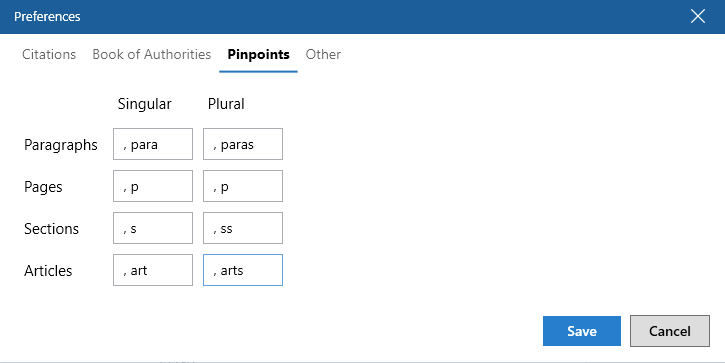The height and width of the screenshot is (363, 725).
Task: Focus the Paragraphs plural field containing ', paras'
Action: click(x=243, y=144)
